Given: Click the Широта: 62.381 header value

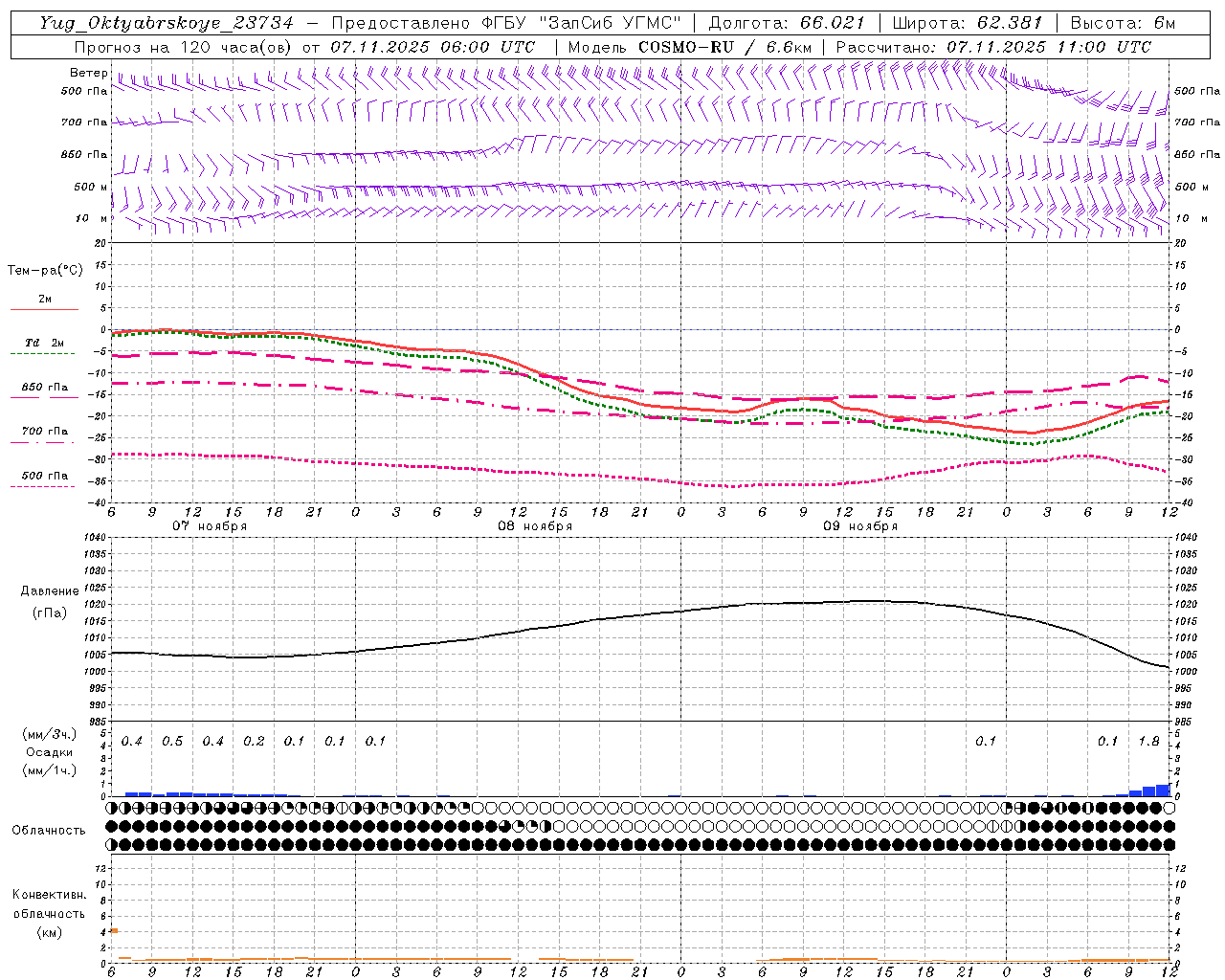Looking at the screenshot, I should 967,23.
